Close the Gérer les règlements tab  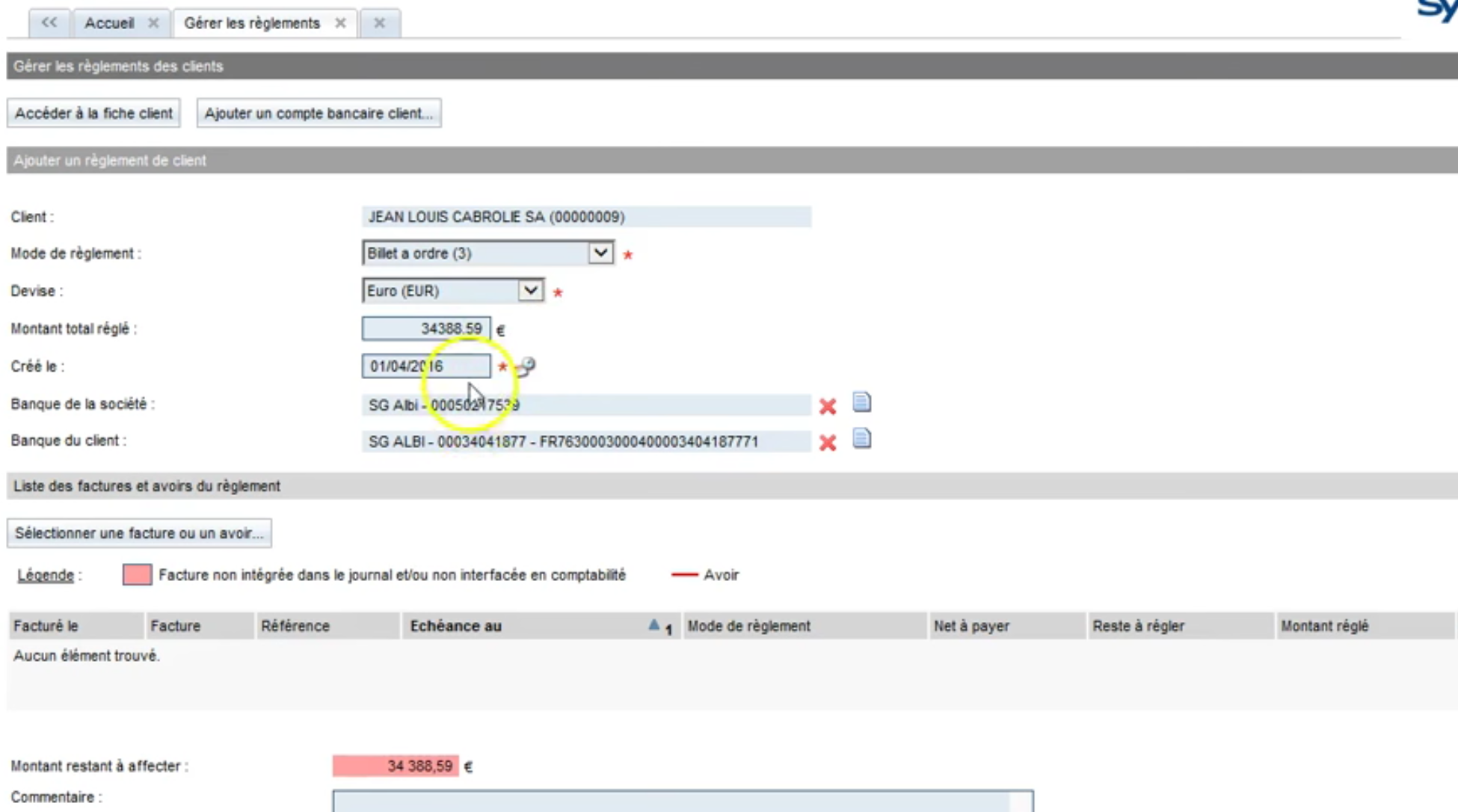tap(340, 23)
